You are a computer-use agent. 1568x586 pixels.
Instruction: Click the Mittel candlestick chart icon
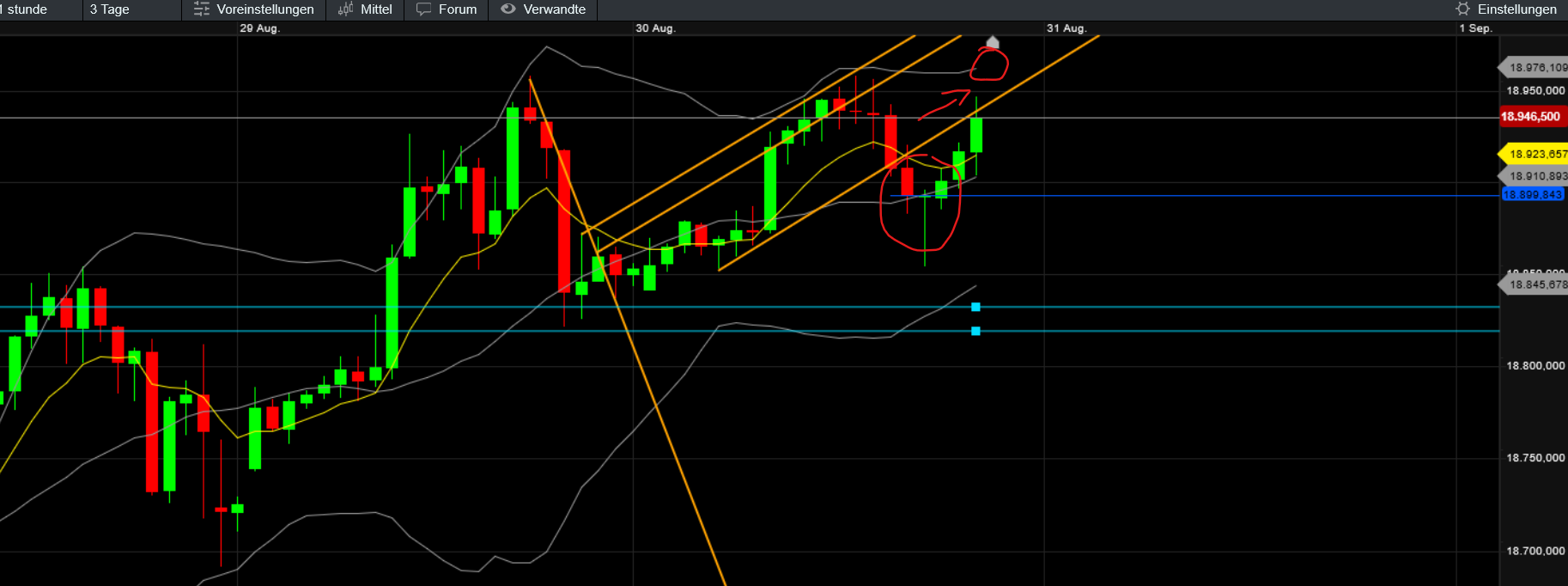[x=345, y=9]
